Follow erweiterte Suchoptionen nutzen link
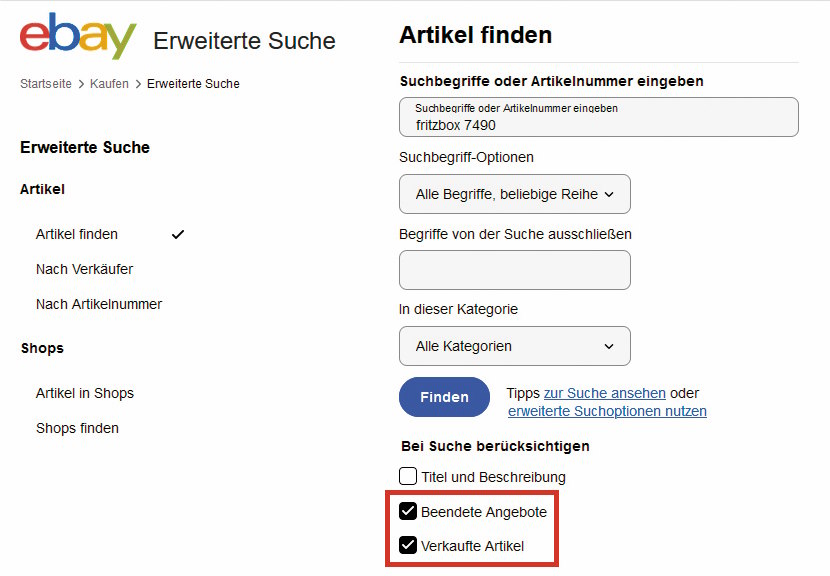The height and width of the screenshot is (576, 830). pyautogui.click(x=607, y=411)
